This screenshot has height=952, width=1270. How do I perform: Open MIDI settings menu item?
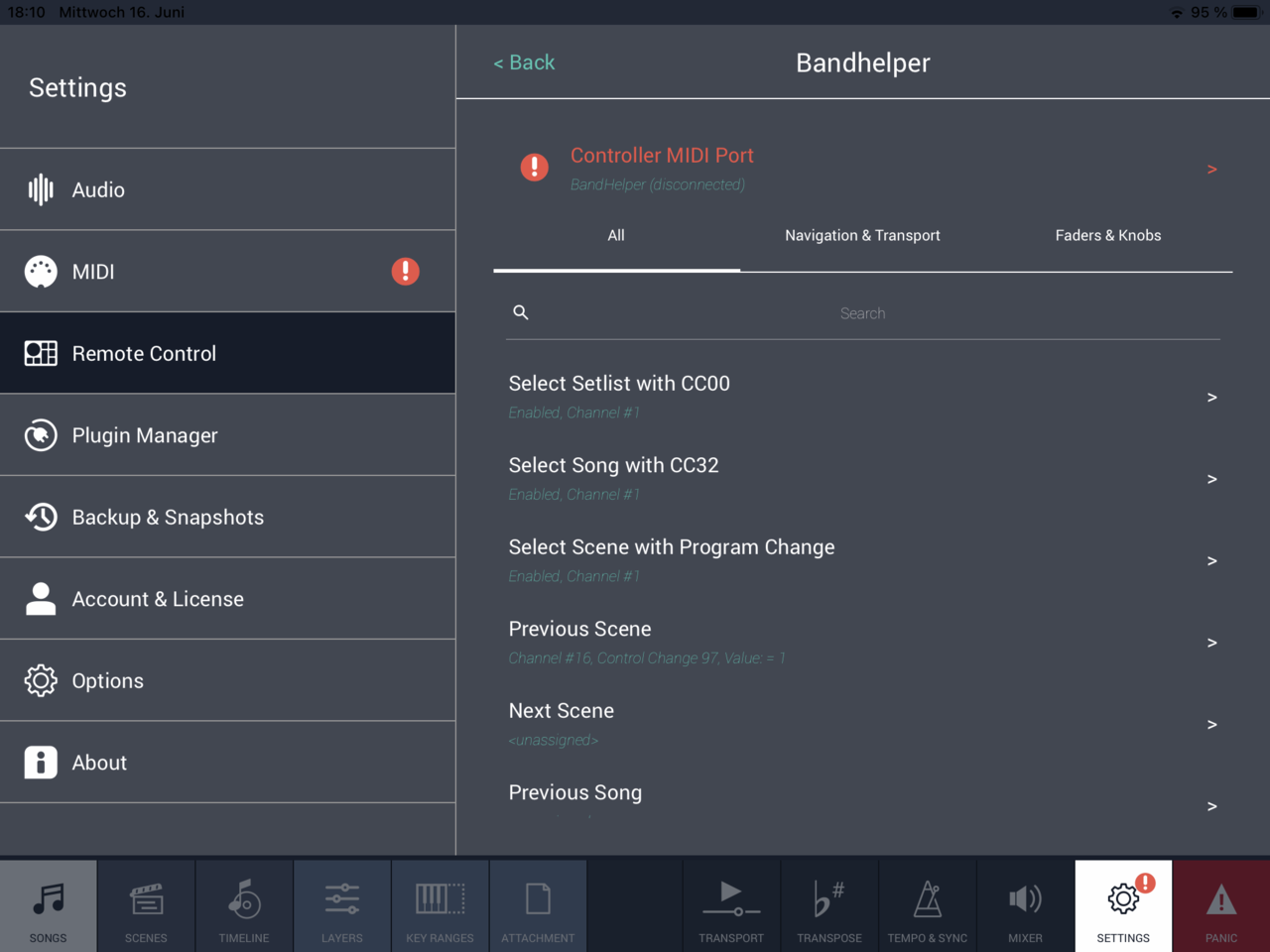coord(227,272)
